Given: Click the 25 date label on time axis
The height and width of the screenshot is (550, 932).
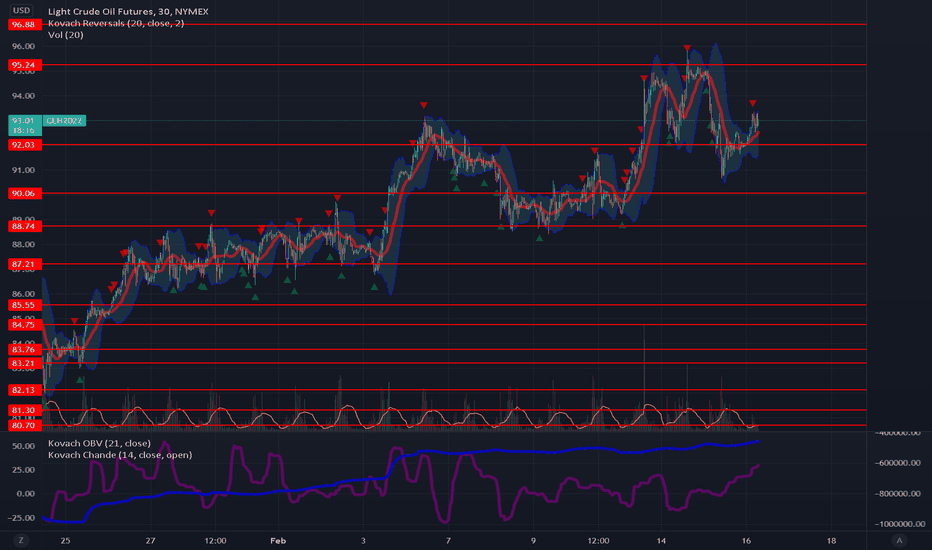Looking at the screenshot, I should point(65,540).
